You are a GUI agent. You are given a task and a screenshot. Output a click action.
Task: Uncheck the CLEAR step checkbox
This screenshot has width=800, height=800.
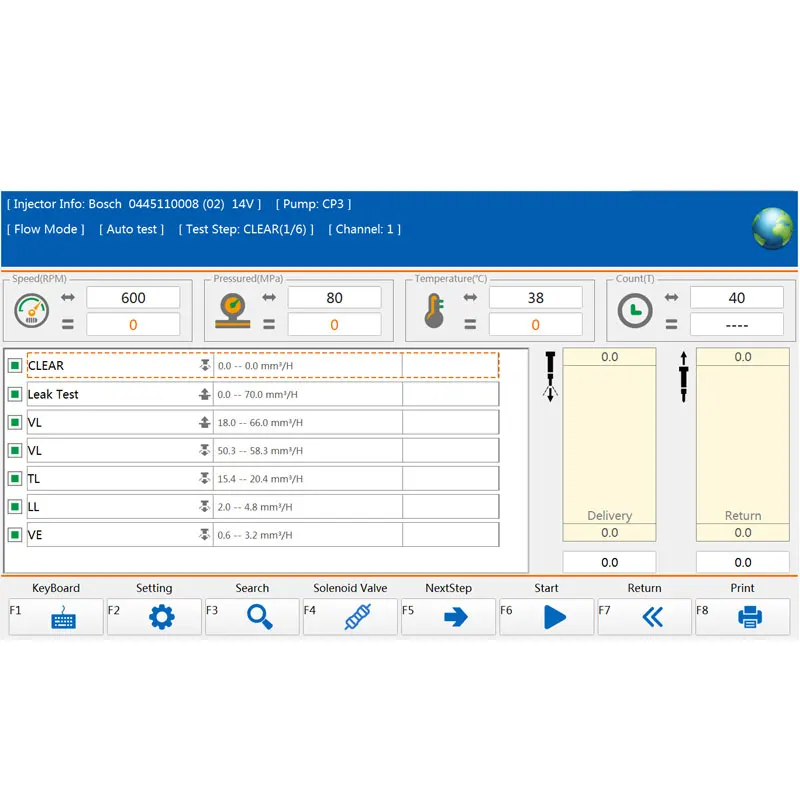point(15,365)
